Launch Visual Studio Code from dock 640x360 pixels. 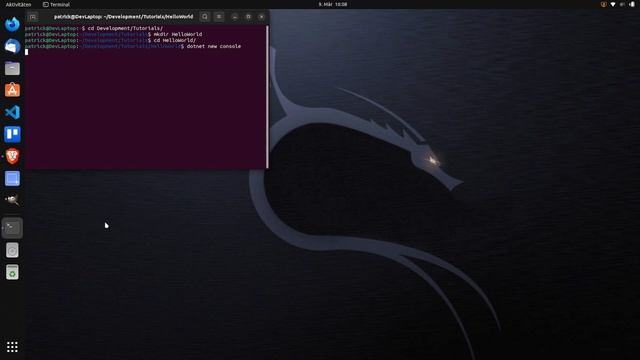pyautogui.click(x=12, y=112)
